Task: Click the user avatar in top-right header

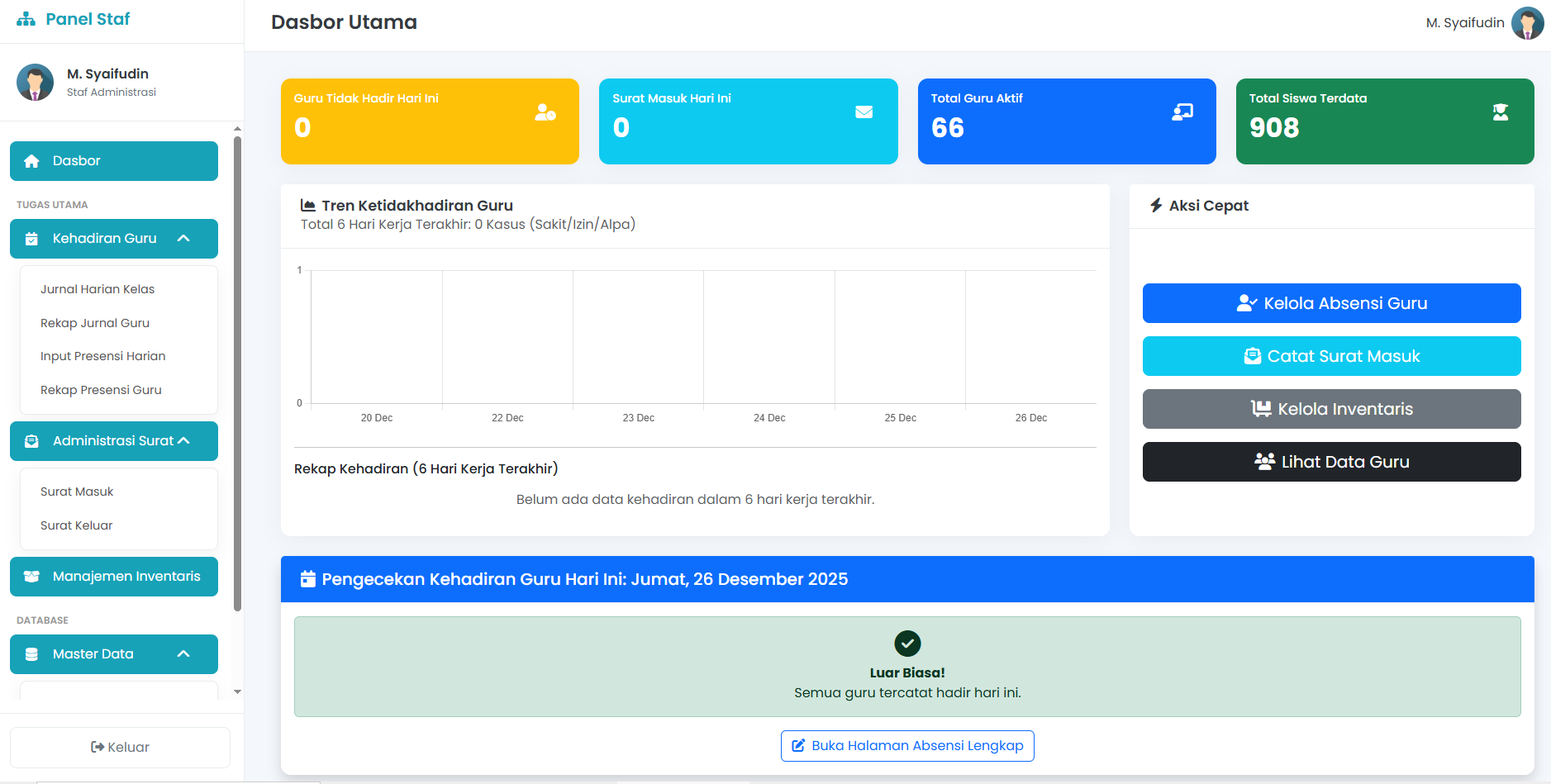Action: [x=1527, y=23]
